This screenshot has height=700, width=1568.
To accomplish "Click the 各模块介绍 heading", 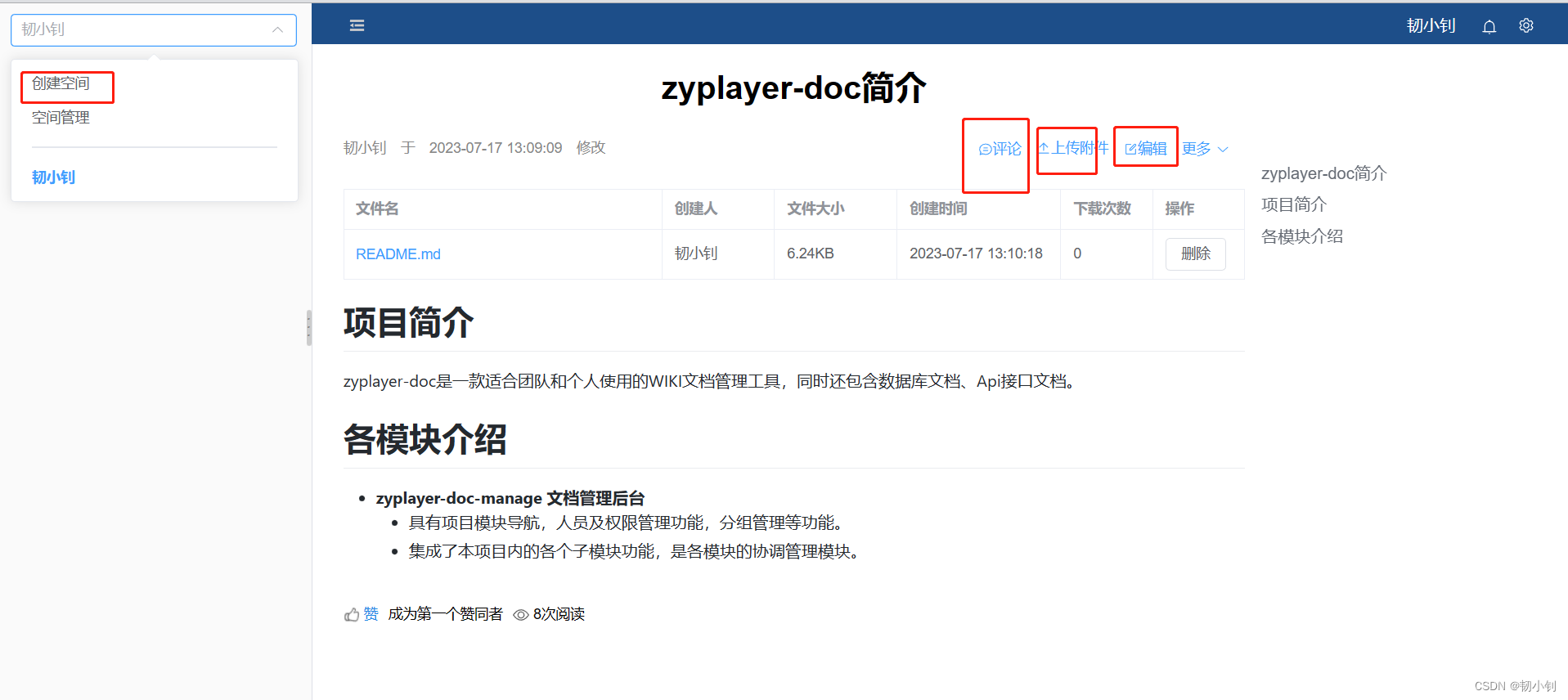I will [425, 439].
